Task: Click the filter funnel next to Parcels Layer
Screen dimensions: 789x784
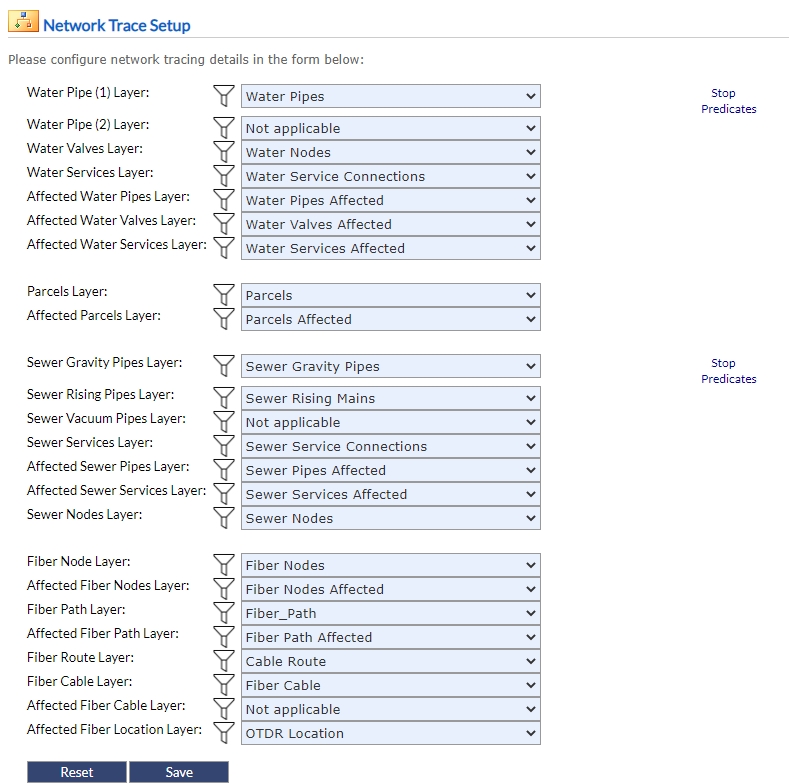Action: click(x=225, y=296)
